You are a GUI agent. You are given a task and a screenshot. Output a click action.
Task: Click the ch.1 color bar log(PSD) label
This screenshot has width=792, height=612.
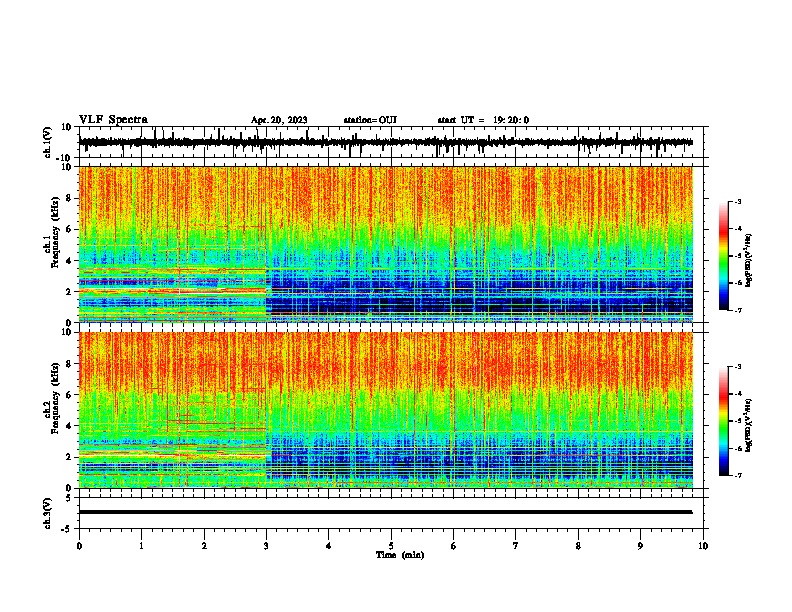[748, 260]
